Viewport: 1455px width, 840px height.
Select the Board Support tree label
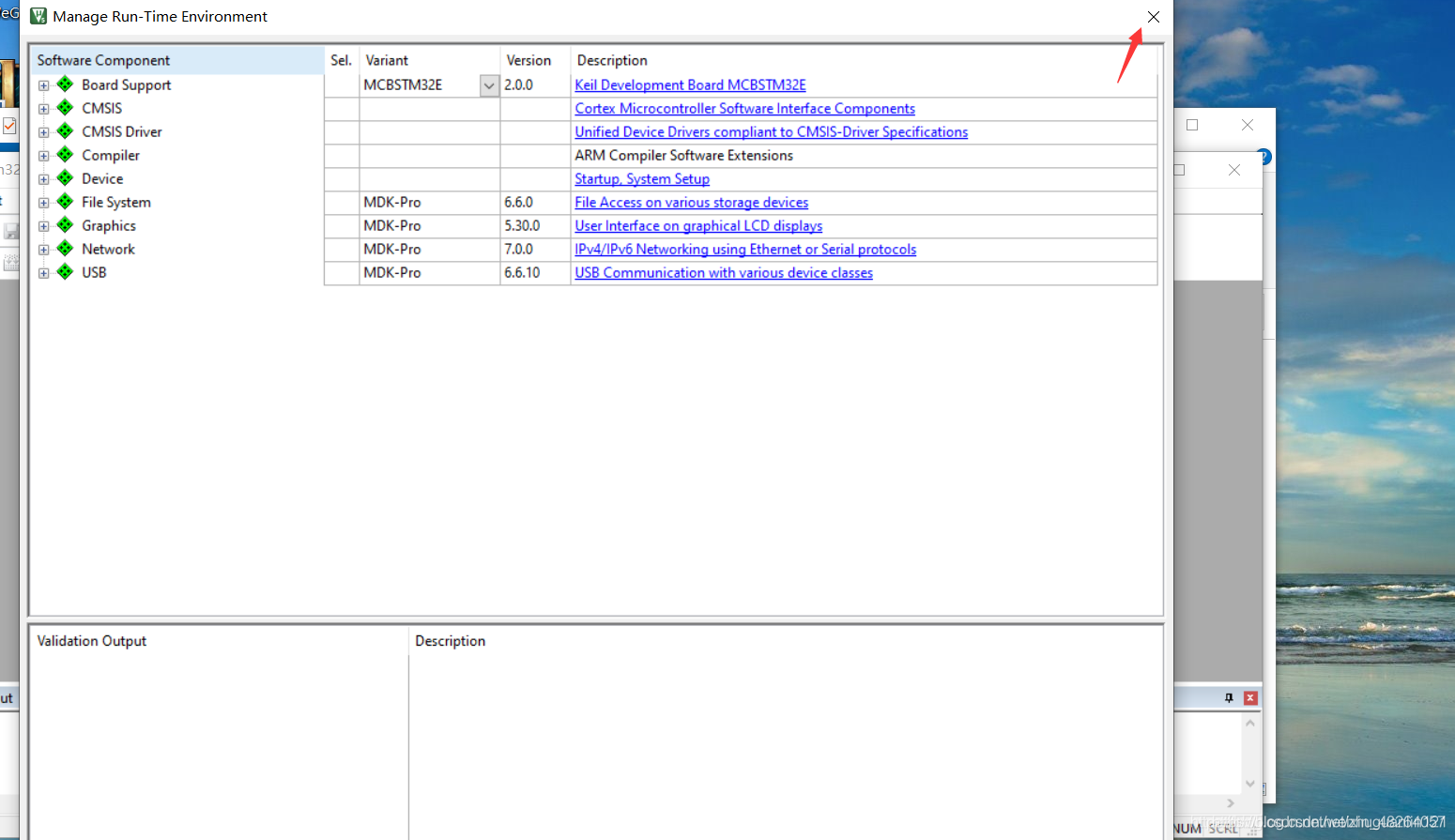126,84
